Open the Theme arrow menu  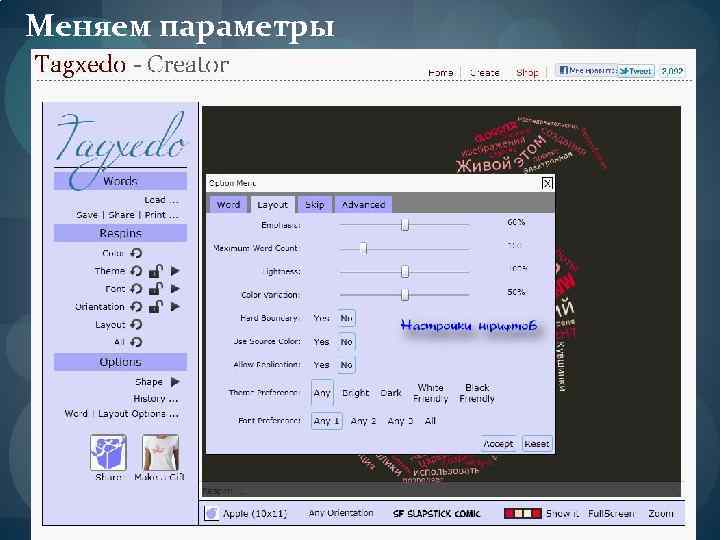click(x=175, y=271)
